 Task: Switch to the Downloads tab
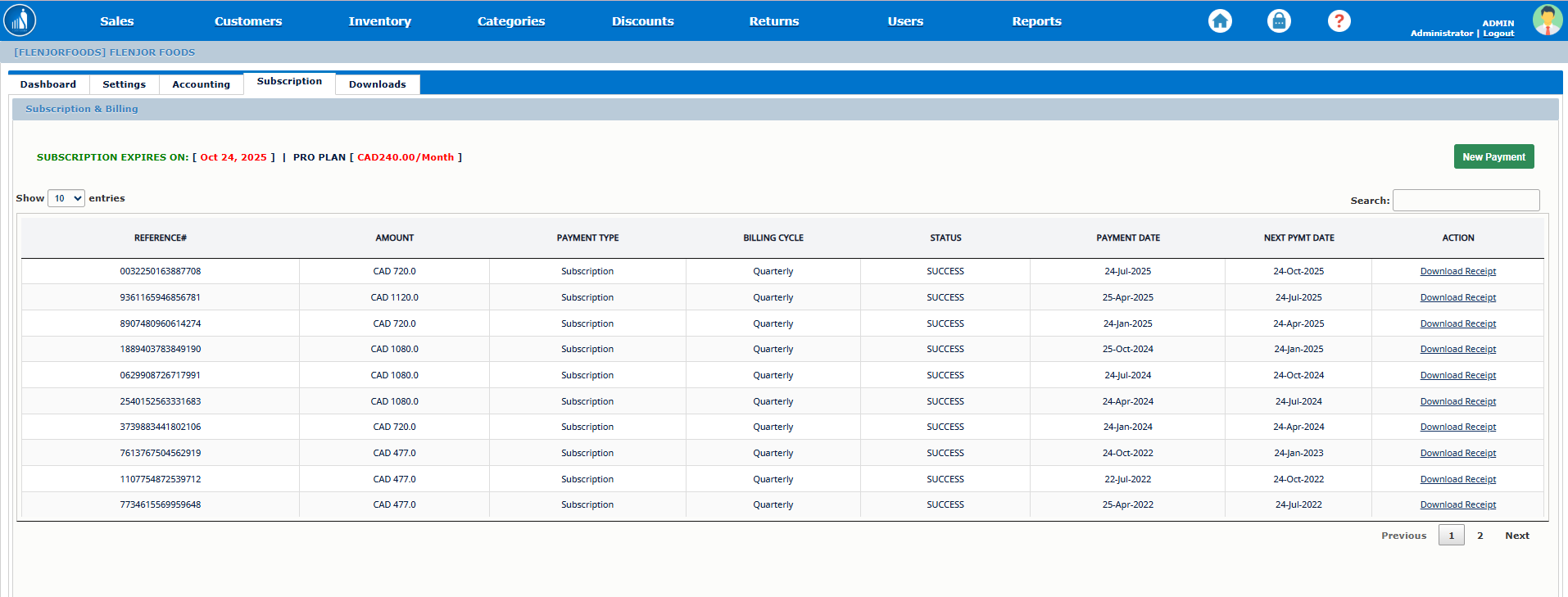pyautogui.click(x=377, y=84)
